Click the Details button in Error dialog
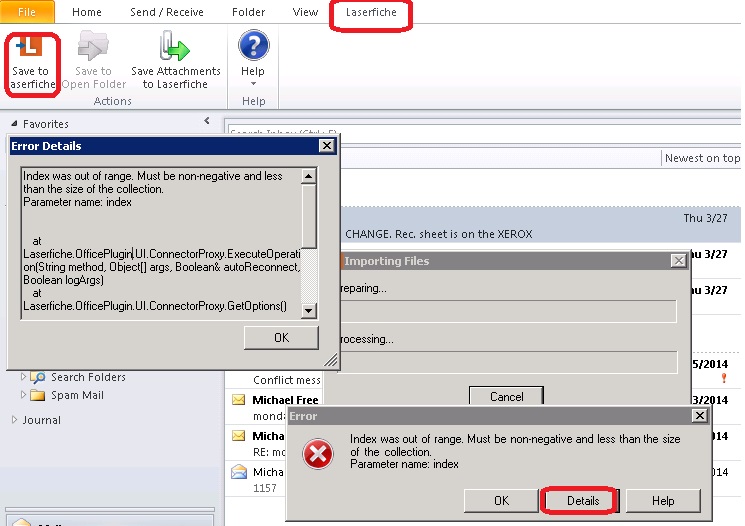 (583, 500)
